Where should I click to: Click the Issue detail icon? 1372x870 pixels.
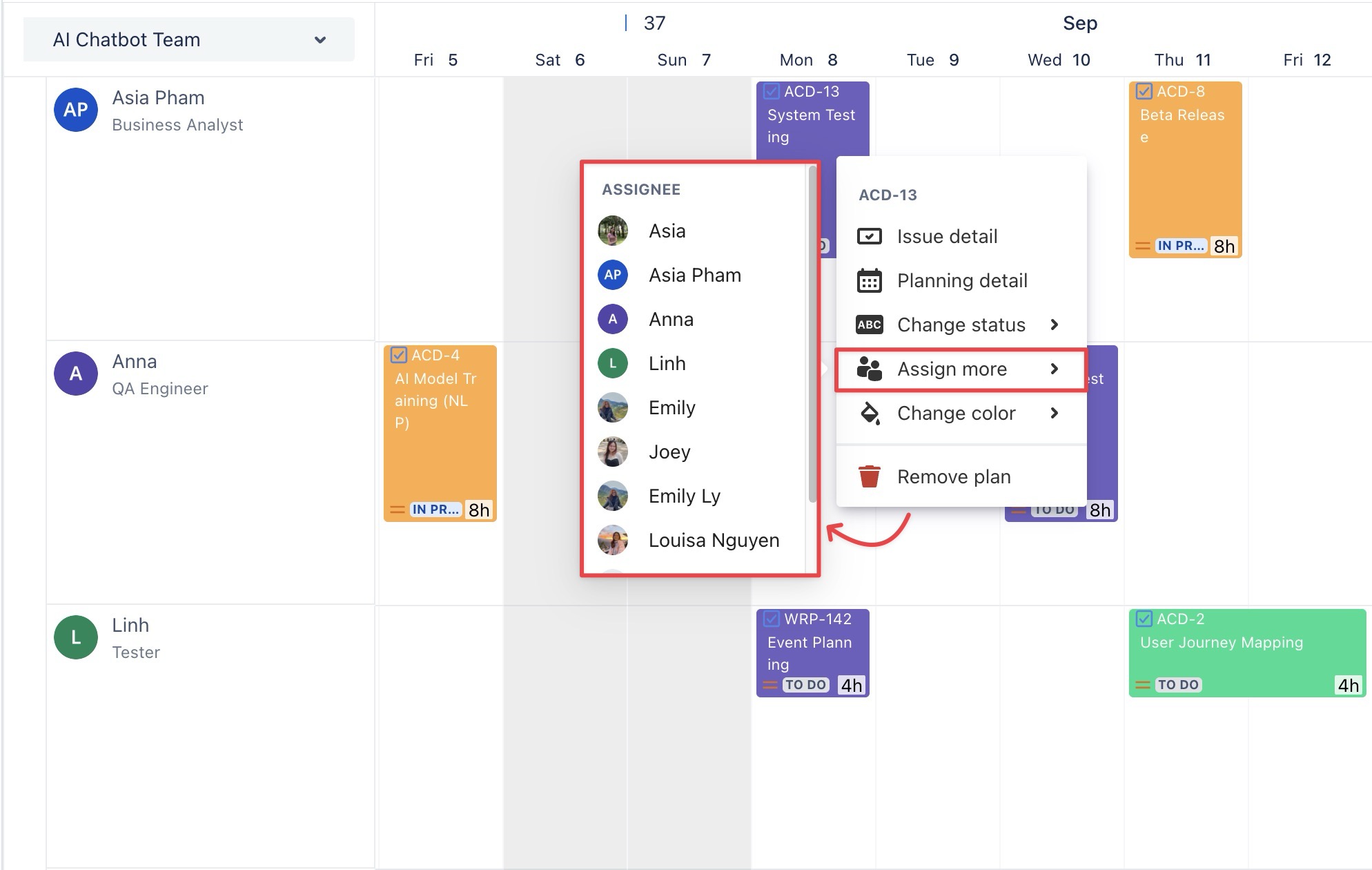[869, 237]
